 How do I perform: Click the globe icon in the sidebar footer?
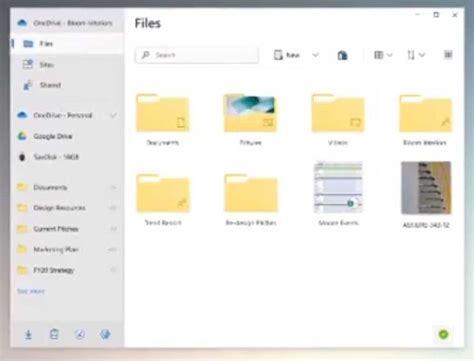pyautogui.click(x=105, y=334)
